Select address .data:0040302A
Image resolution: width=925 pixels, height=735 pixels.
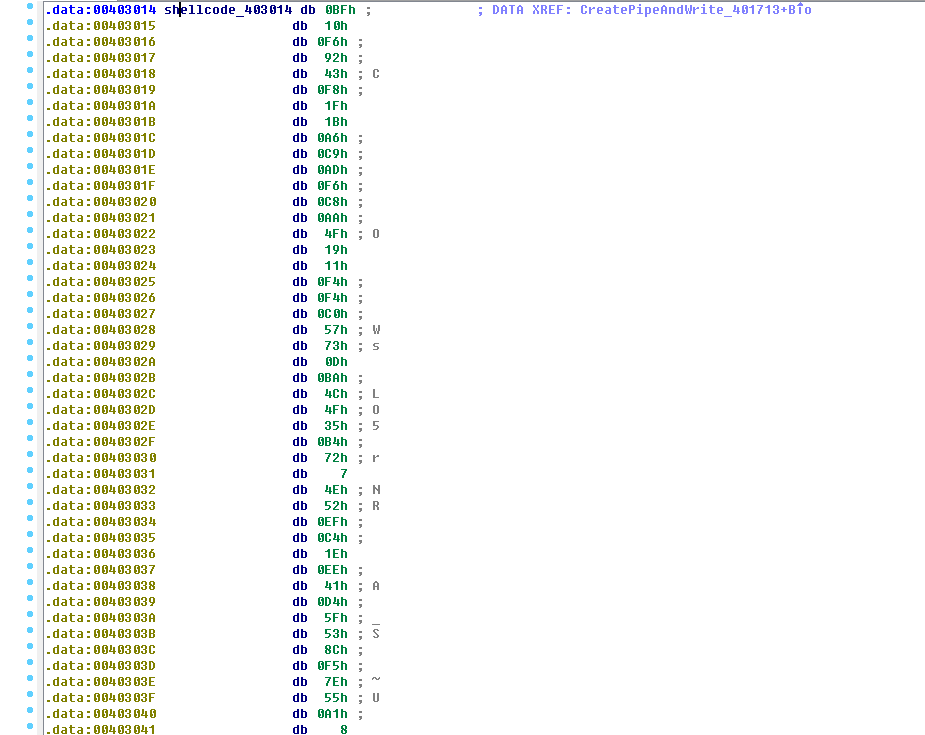[x=101, y=362]
